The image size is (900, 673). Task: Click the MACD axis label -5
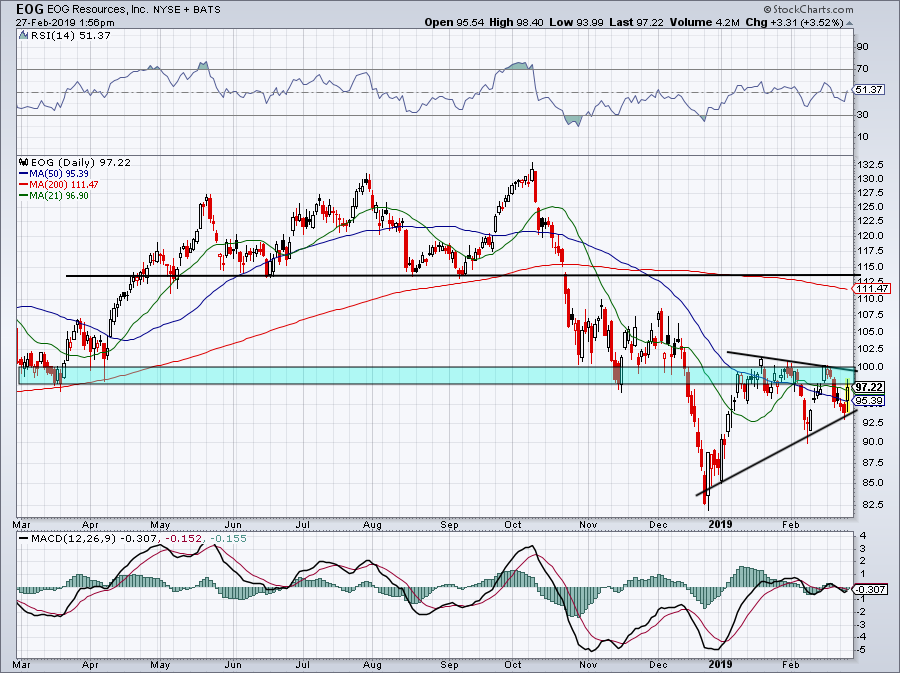[861, 649]
